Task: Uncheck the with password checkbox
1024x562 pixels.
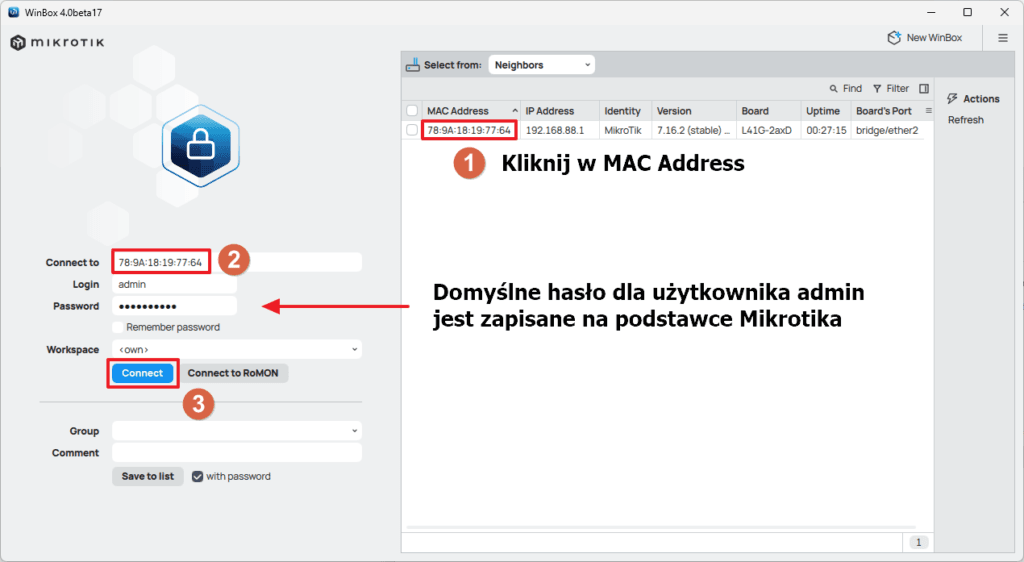Action: (x=198, y=476)
